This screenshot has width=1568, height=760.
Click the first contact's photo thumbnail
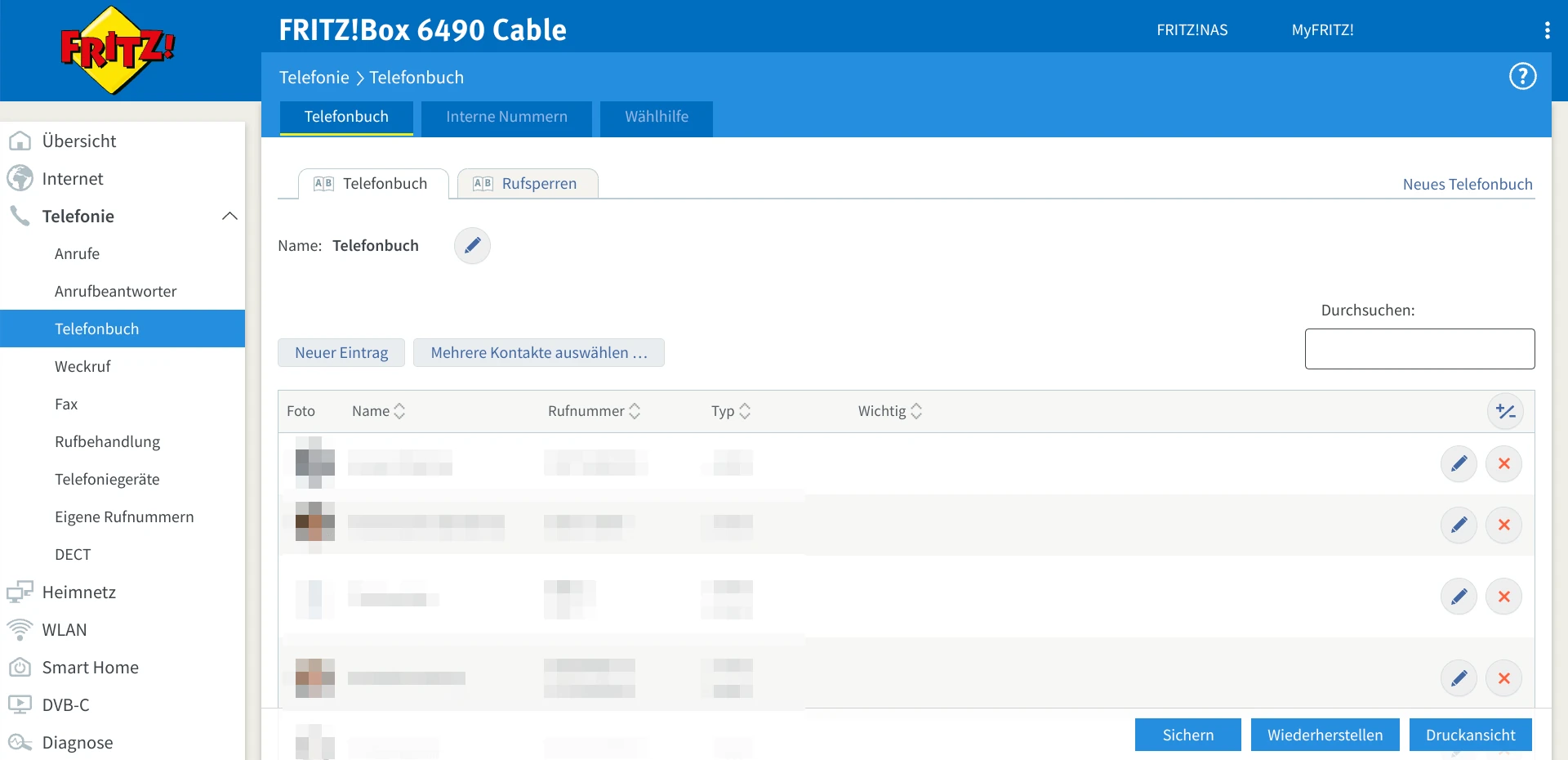[315, 463]
